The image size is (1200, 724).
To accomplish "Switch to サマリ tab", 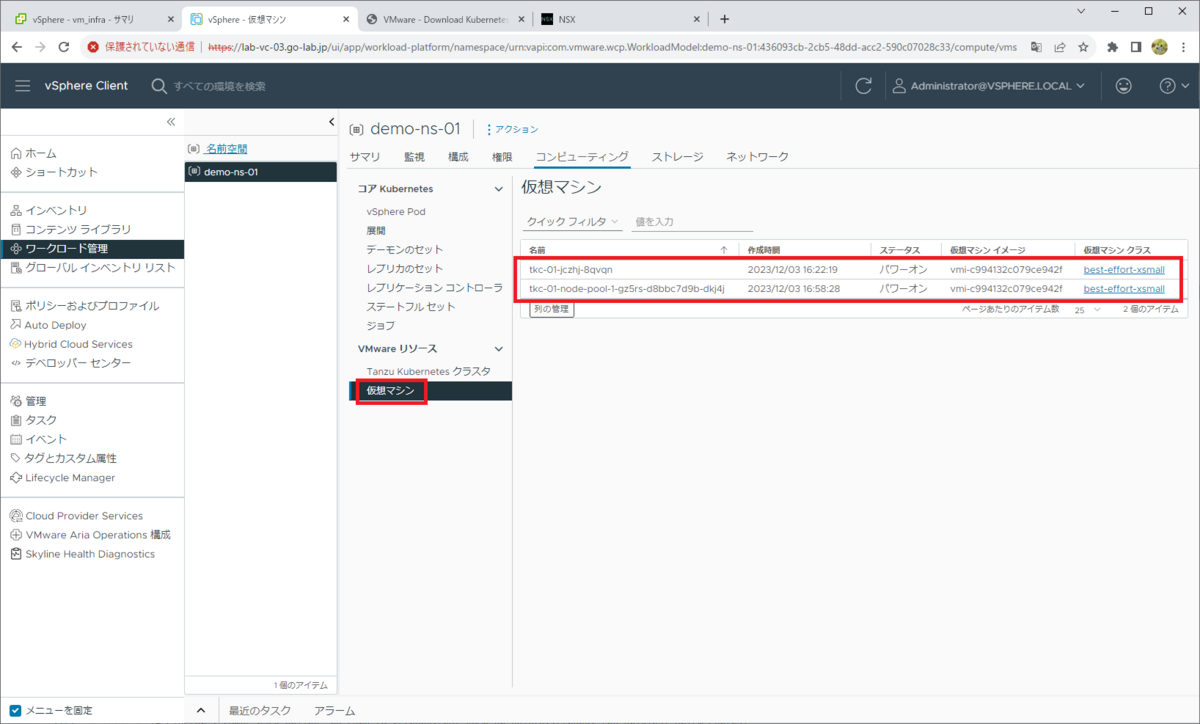I will (x=364, y=157).
